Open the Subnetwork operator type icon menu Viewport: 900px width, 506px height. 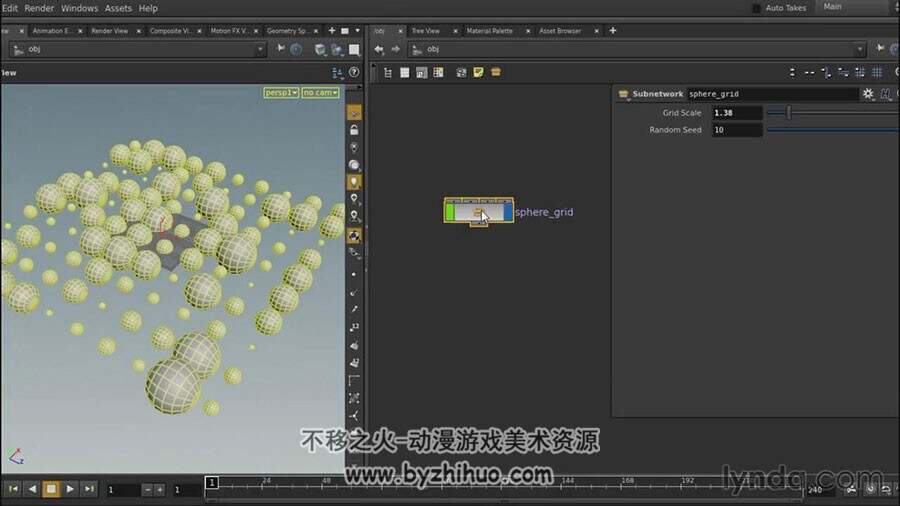click(623, 94)
